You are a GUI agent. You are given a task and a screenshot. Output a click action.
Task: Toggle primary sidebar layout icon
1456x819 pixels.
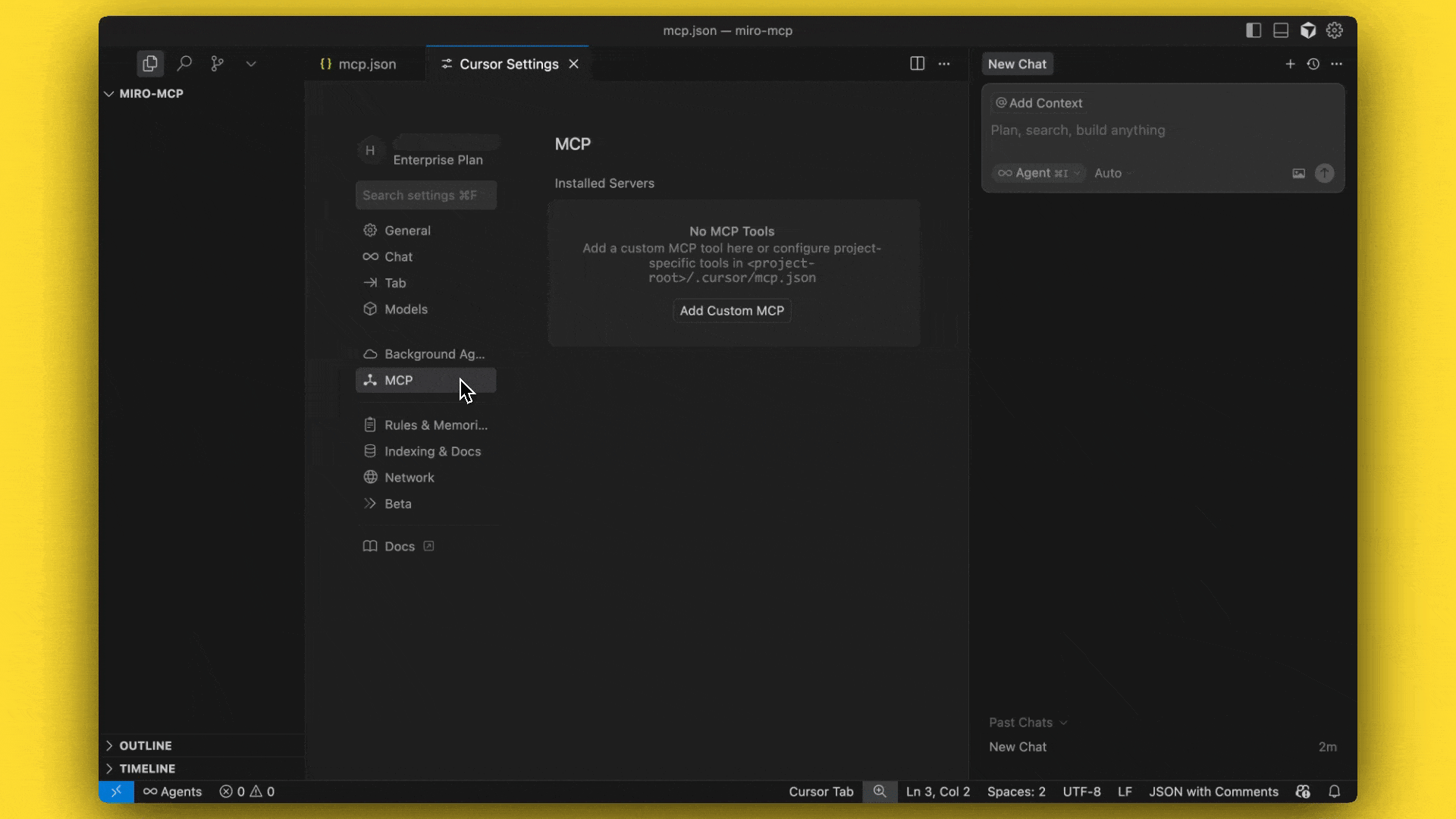coord(1254,30)
